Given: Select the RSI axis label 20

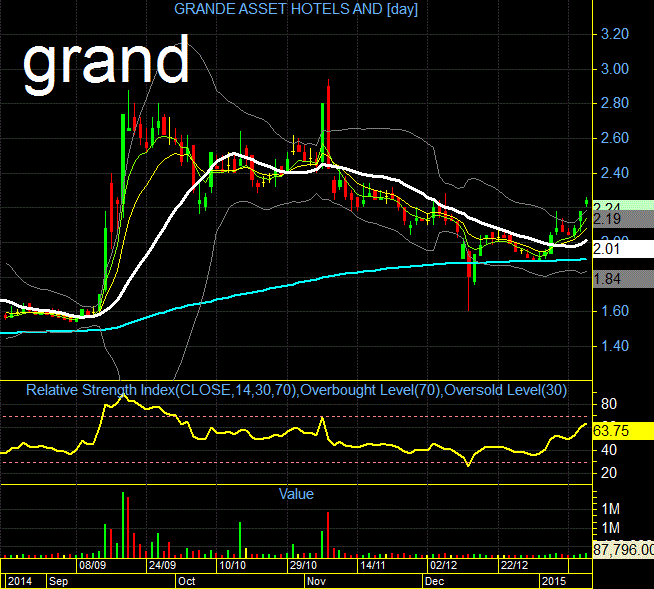Looking at the screenshot, I should click(x=609, y=473).
